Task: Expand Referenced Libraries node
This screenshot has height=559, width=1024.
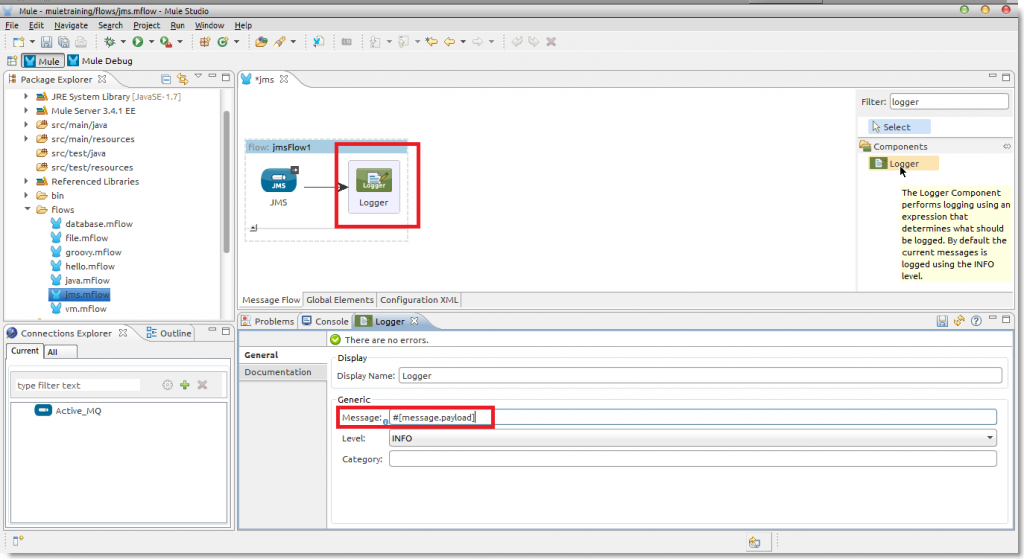Action: 26,181
